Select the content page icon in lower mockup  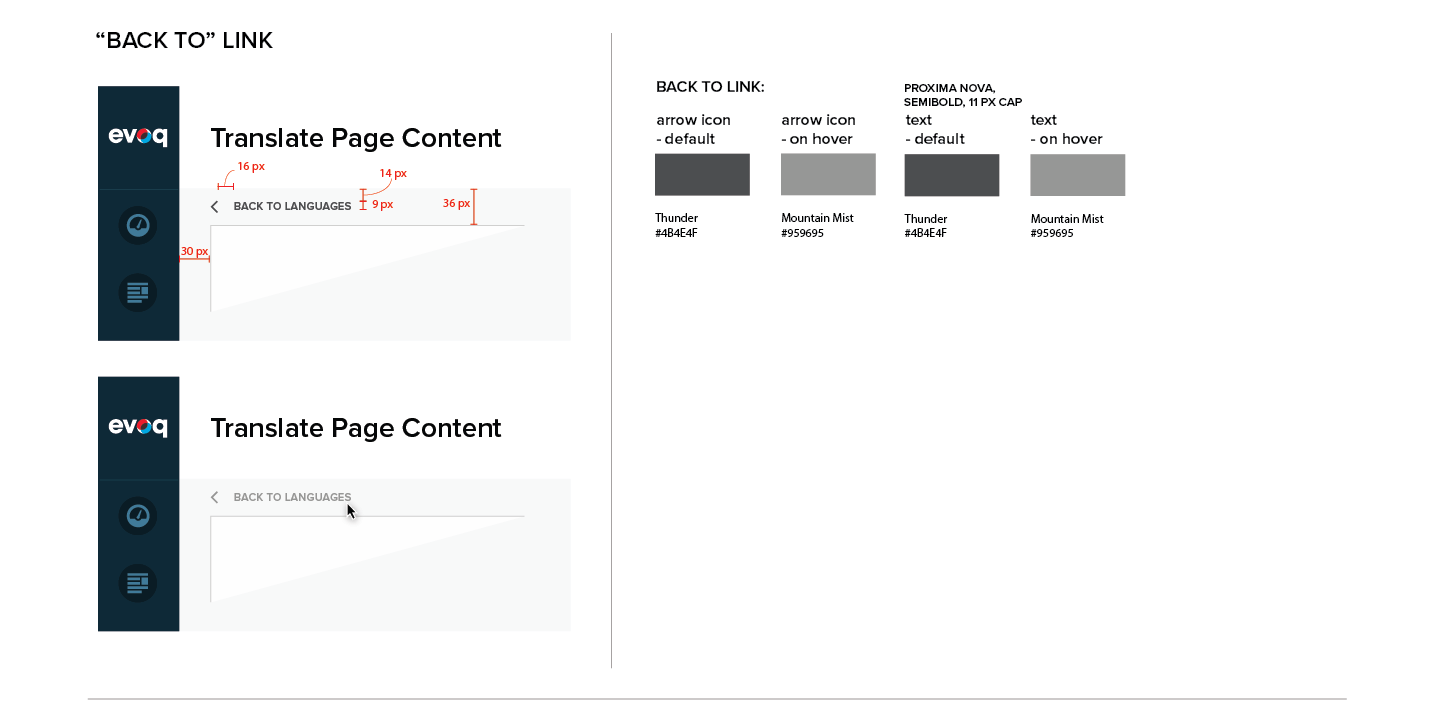click(138, 583)
